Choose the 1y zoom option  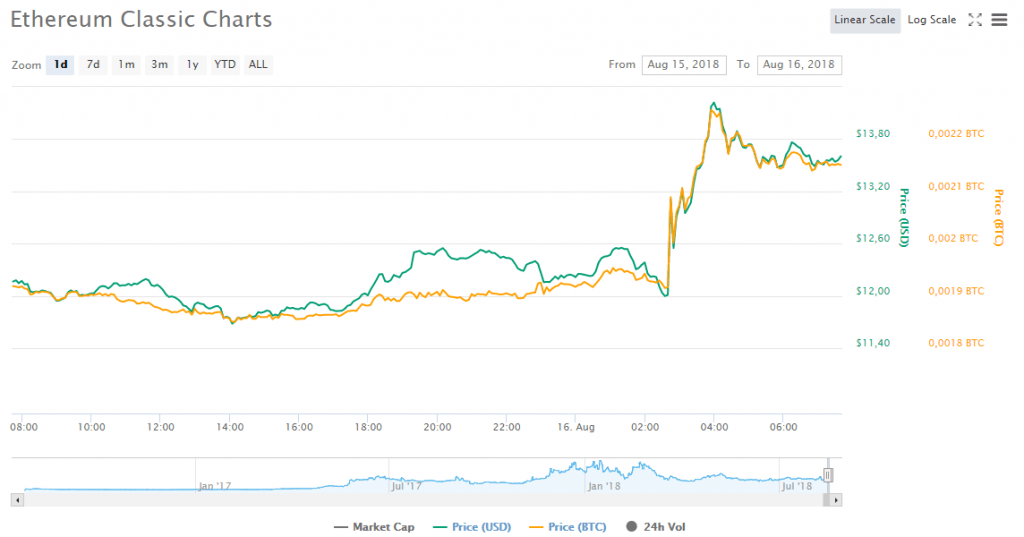tap(193, 65)
